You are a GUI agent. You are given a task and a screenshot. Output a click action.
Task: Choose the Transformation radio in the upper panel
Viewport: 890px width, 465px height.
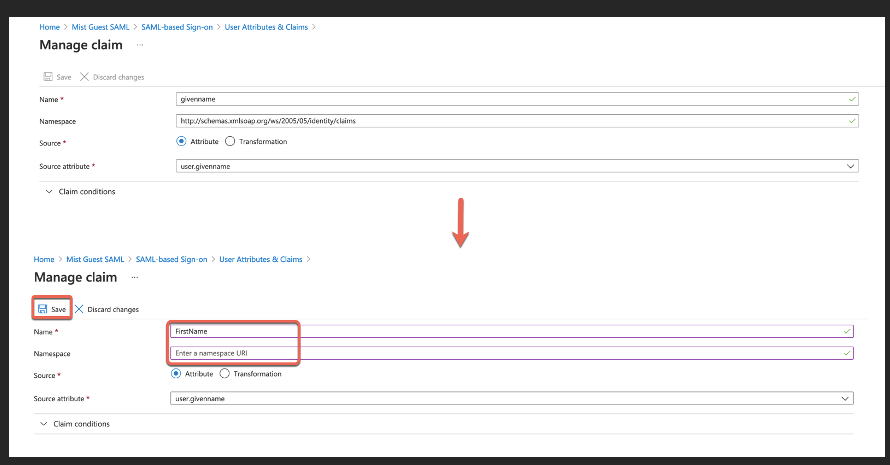coord(230,142)
